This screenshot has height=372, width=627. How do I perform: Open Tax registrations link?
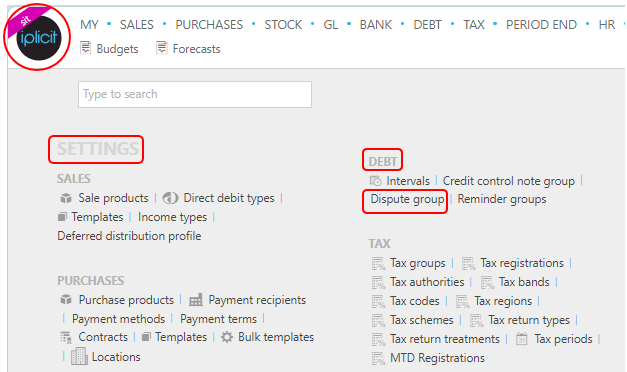[x=522, y=263]
